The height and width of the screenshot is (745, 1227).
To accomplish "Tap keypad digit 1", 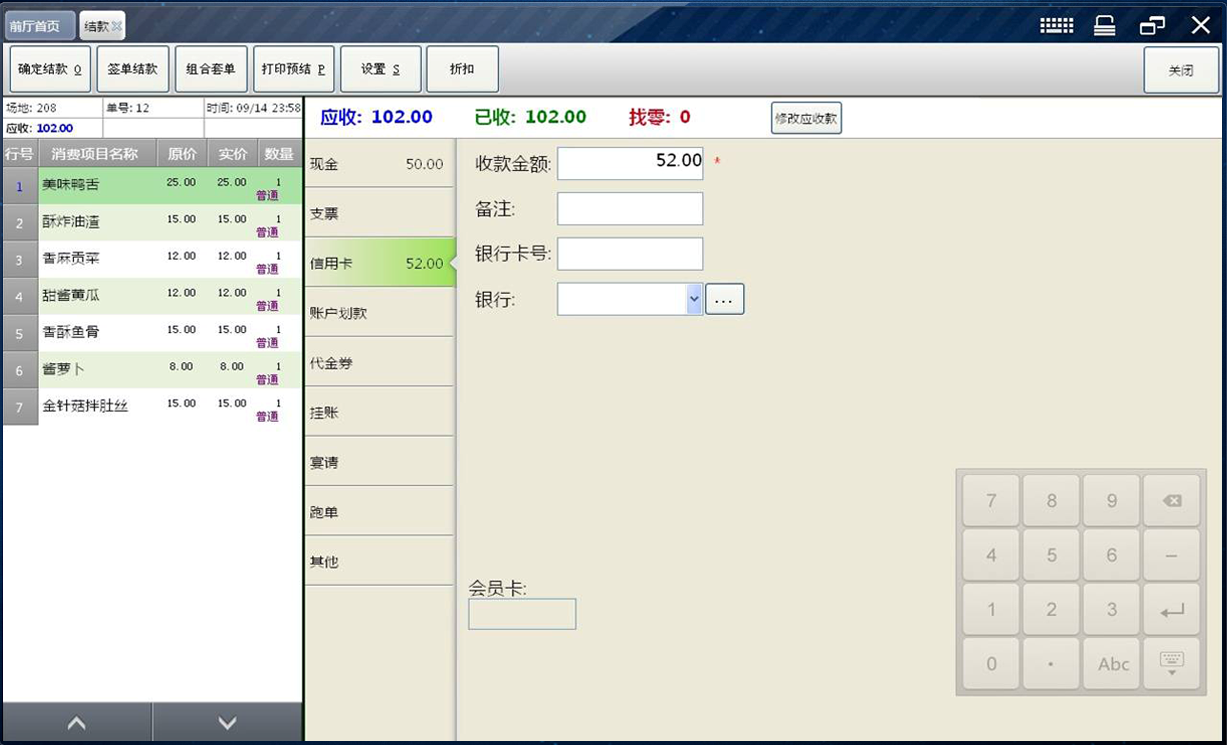I will tap(991, 610).
